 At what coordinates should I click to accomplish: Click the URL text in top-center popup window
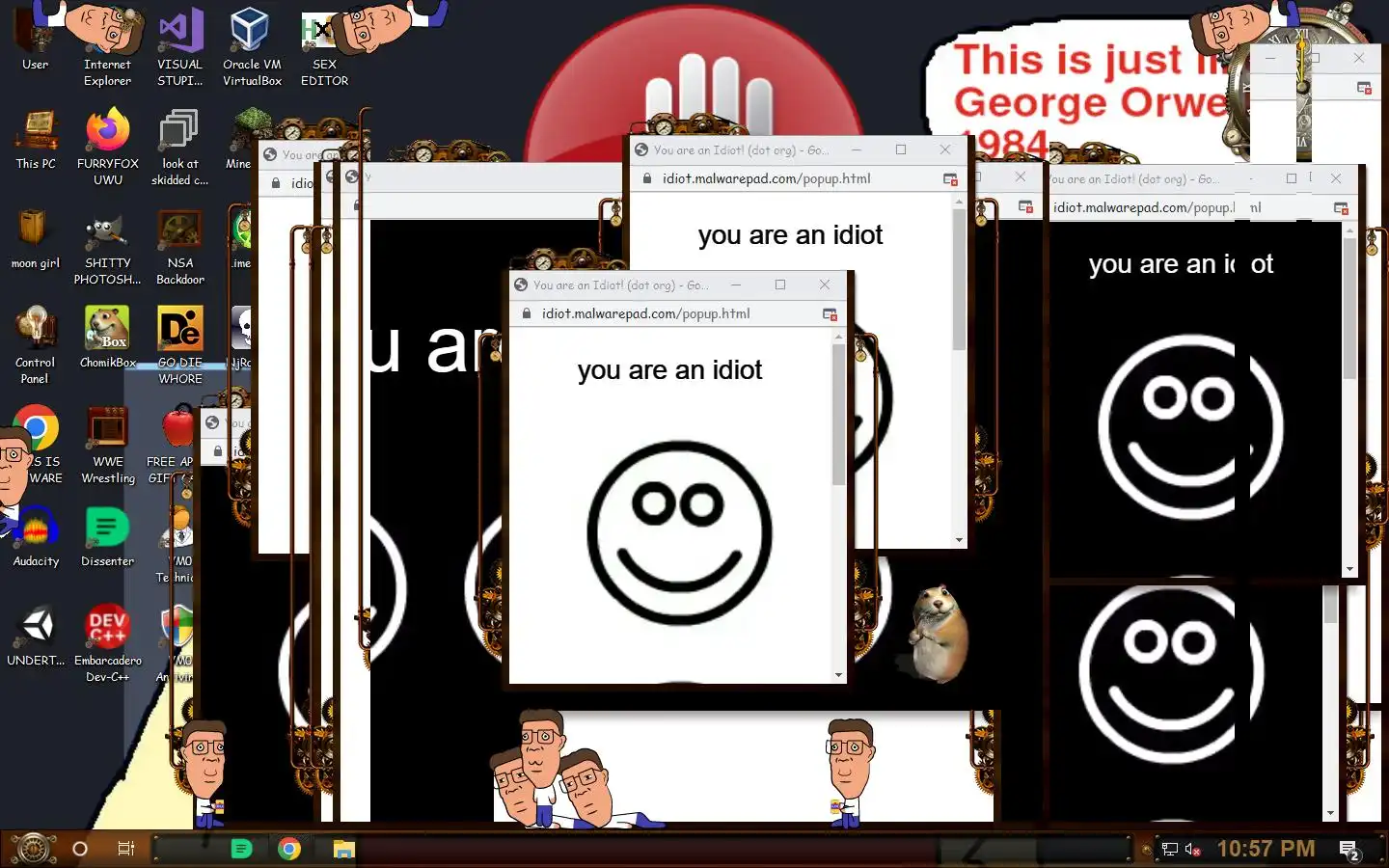point(766,178)
